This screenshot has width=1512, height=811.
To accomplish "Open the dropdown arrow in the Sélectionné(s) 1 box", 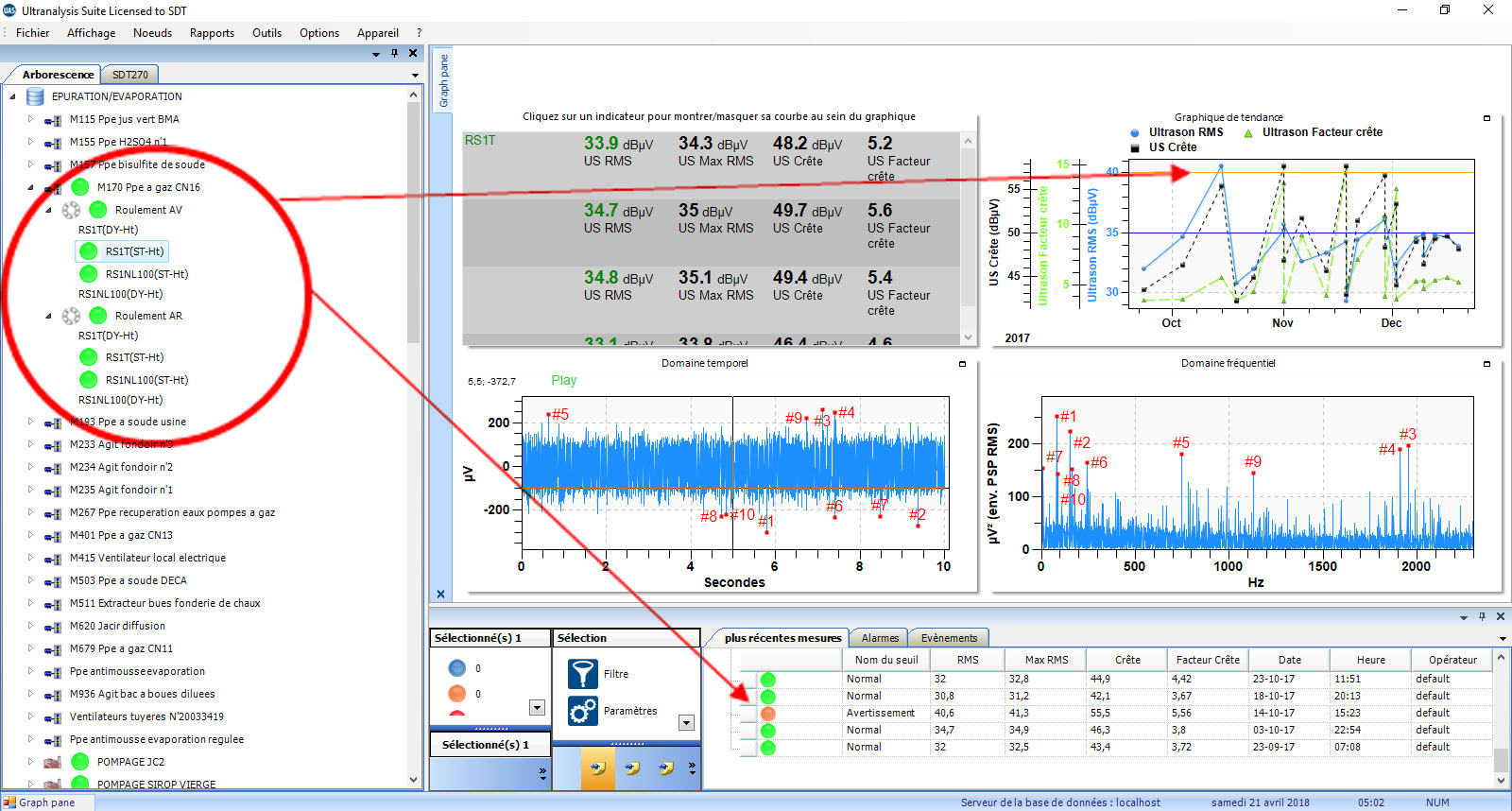I will pyautogui.click(x=537, y=708).
